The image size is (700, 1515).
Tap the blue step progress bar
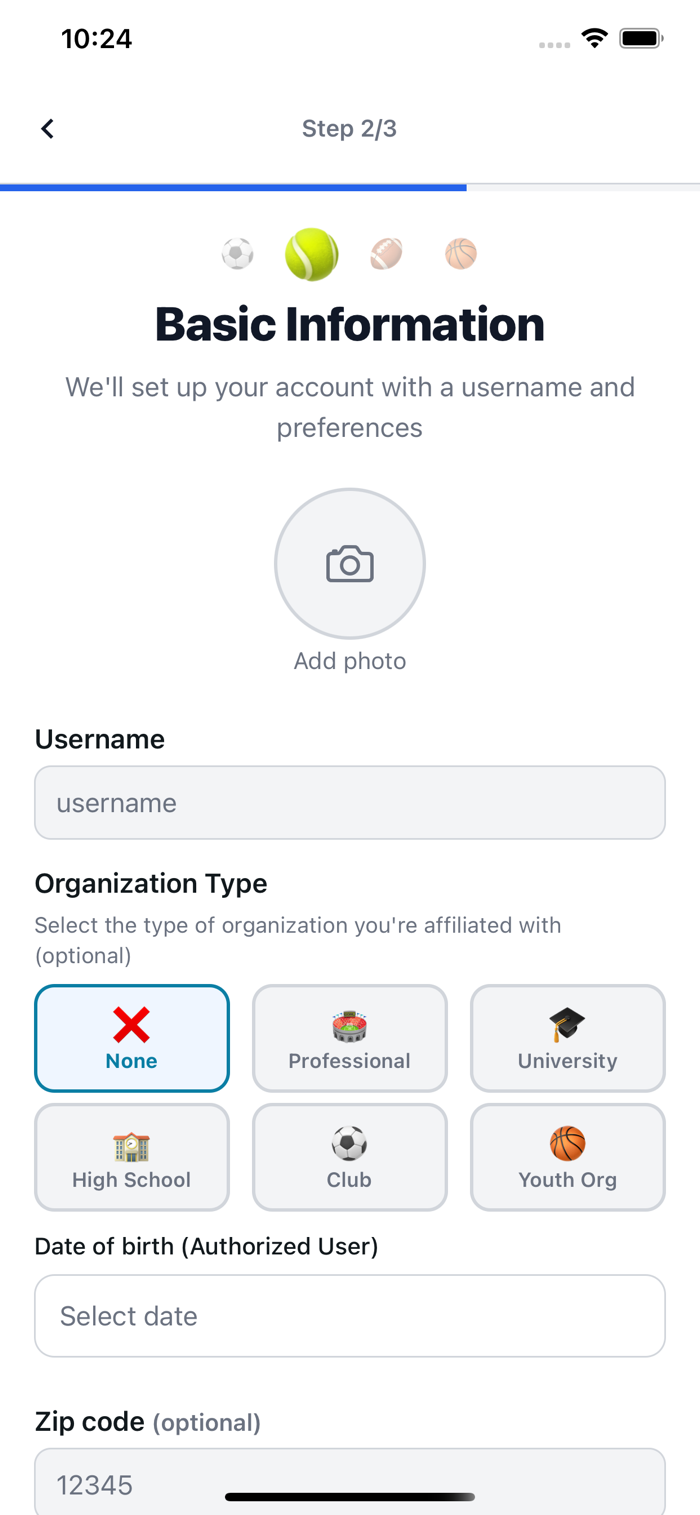click(x=233, y=187)
